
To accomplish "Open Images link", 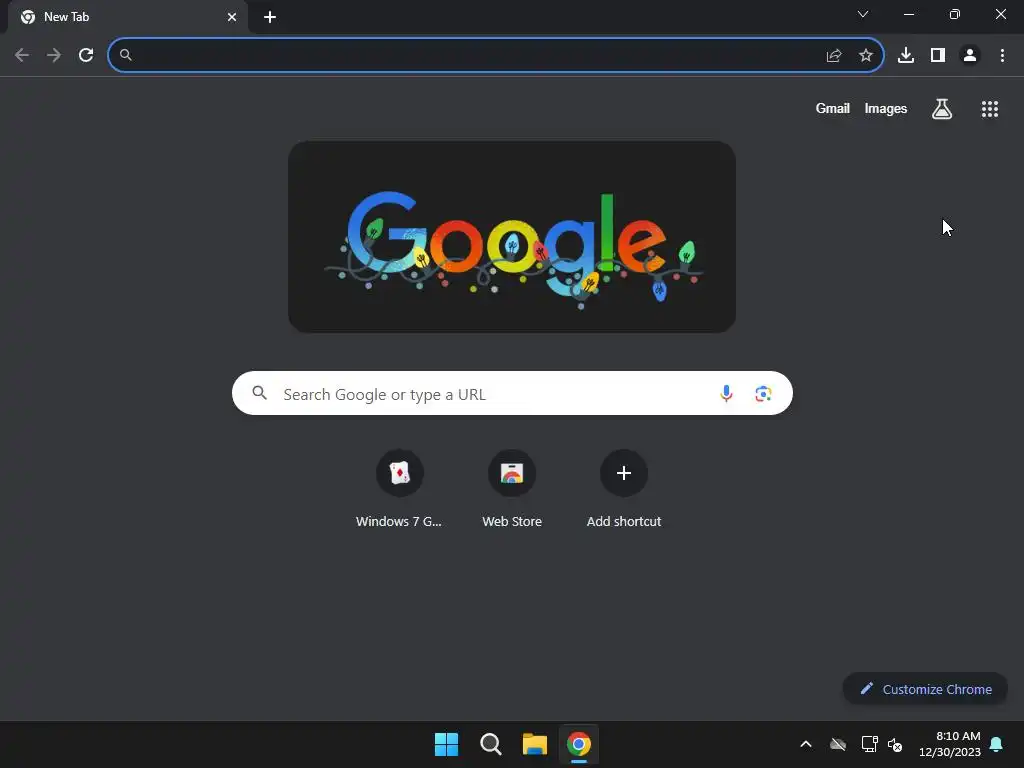I will 886,108.
